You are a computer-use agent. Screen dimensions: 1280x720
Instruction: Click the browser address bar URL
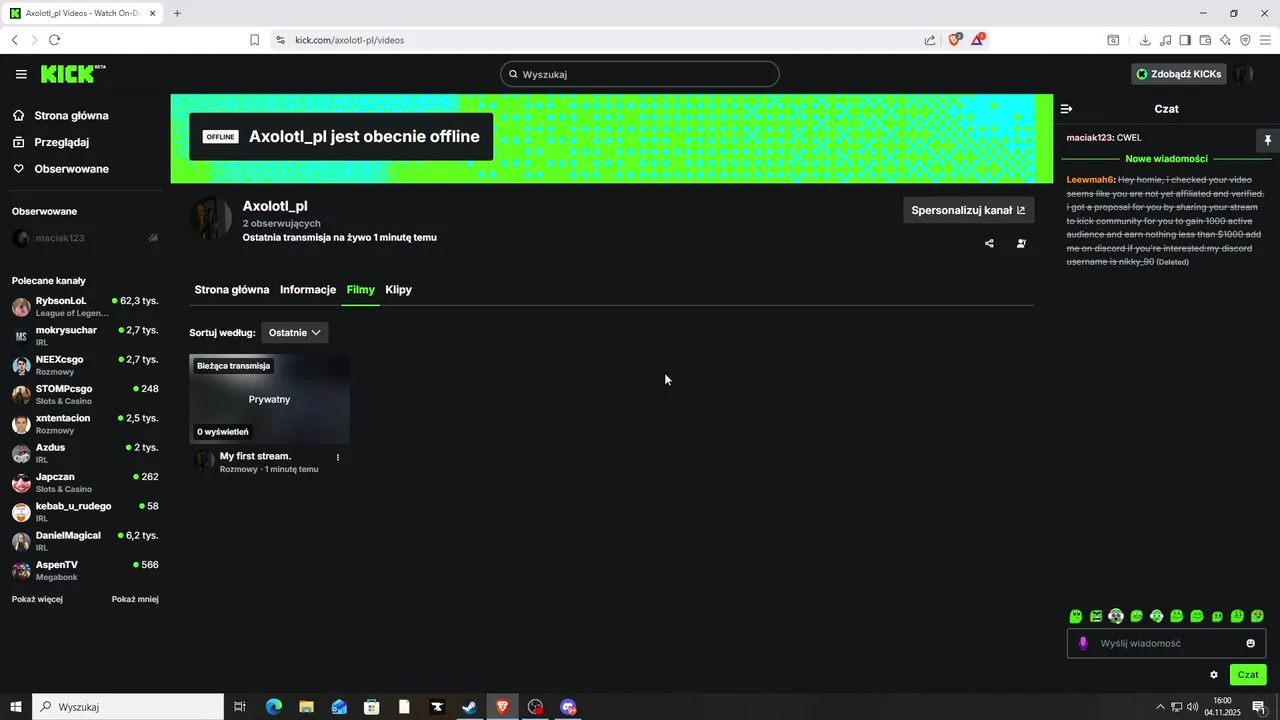click(x=350, y=40)
